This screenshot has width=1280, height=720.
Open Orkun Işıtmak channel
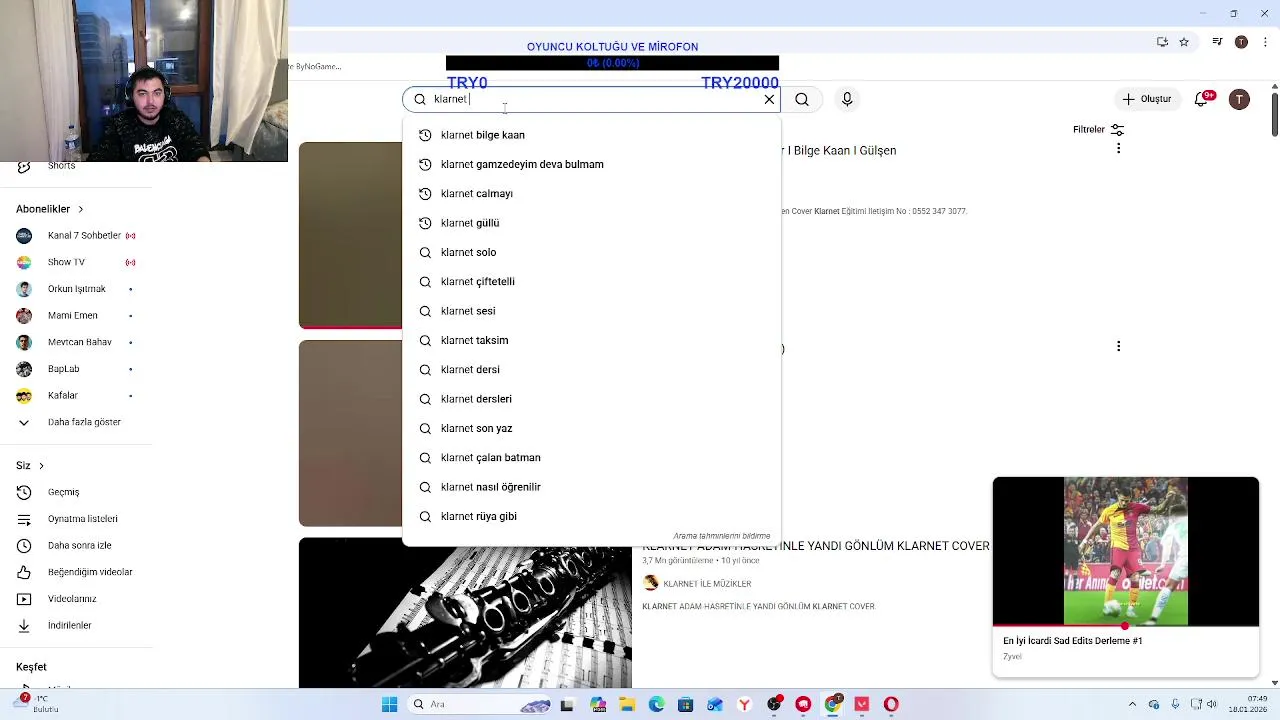tap(76, 289)
